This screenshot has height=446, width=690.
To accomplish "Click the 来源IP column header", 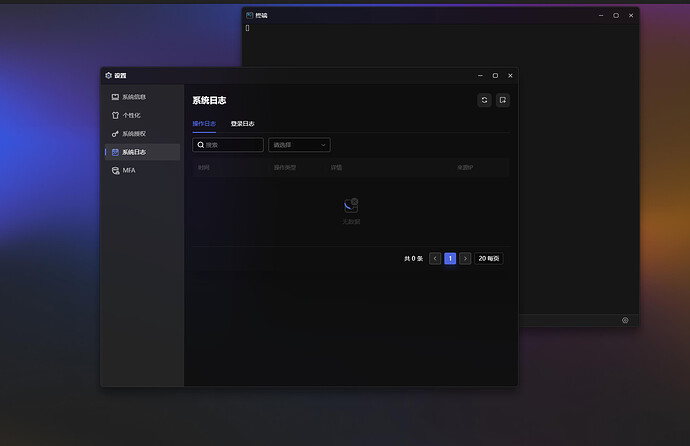I will pyautogui.click(x=465, y=168).
